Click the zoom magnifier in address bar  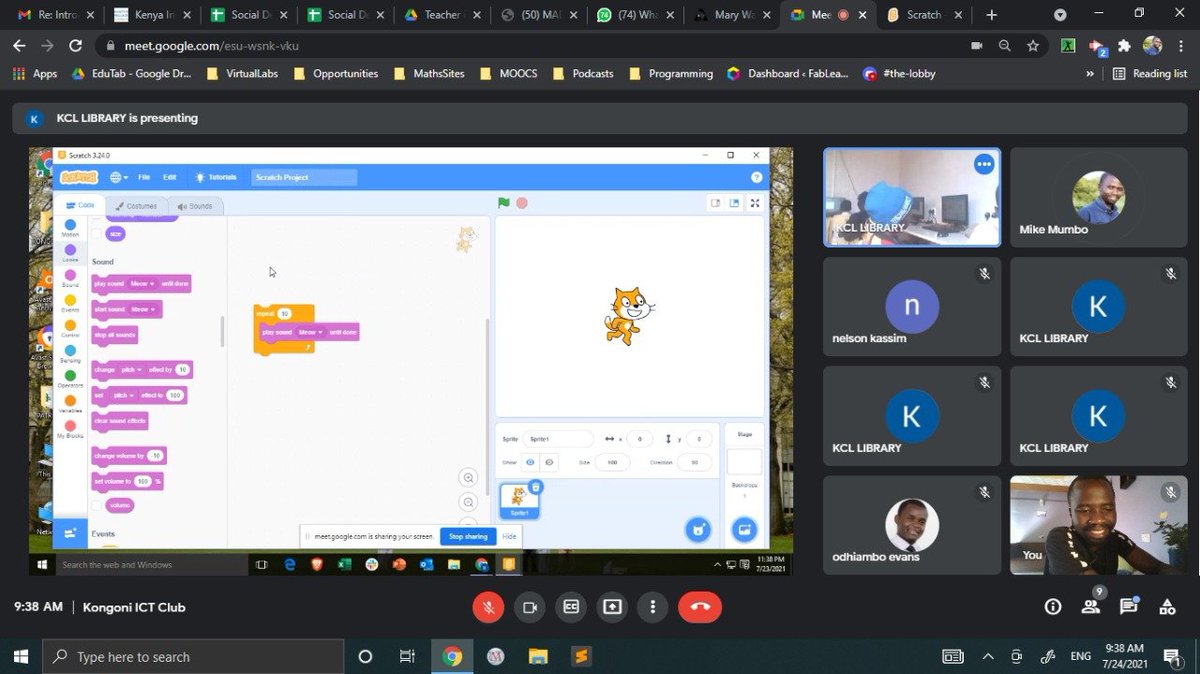click(1005, 45)
